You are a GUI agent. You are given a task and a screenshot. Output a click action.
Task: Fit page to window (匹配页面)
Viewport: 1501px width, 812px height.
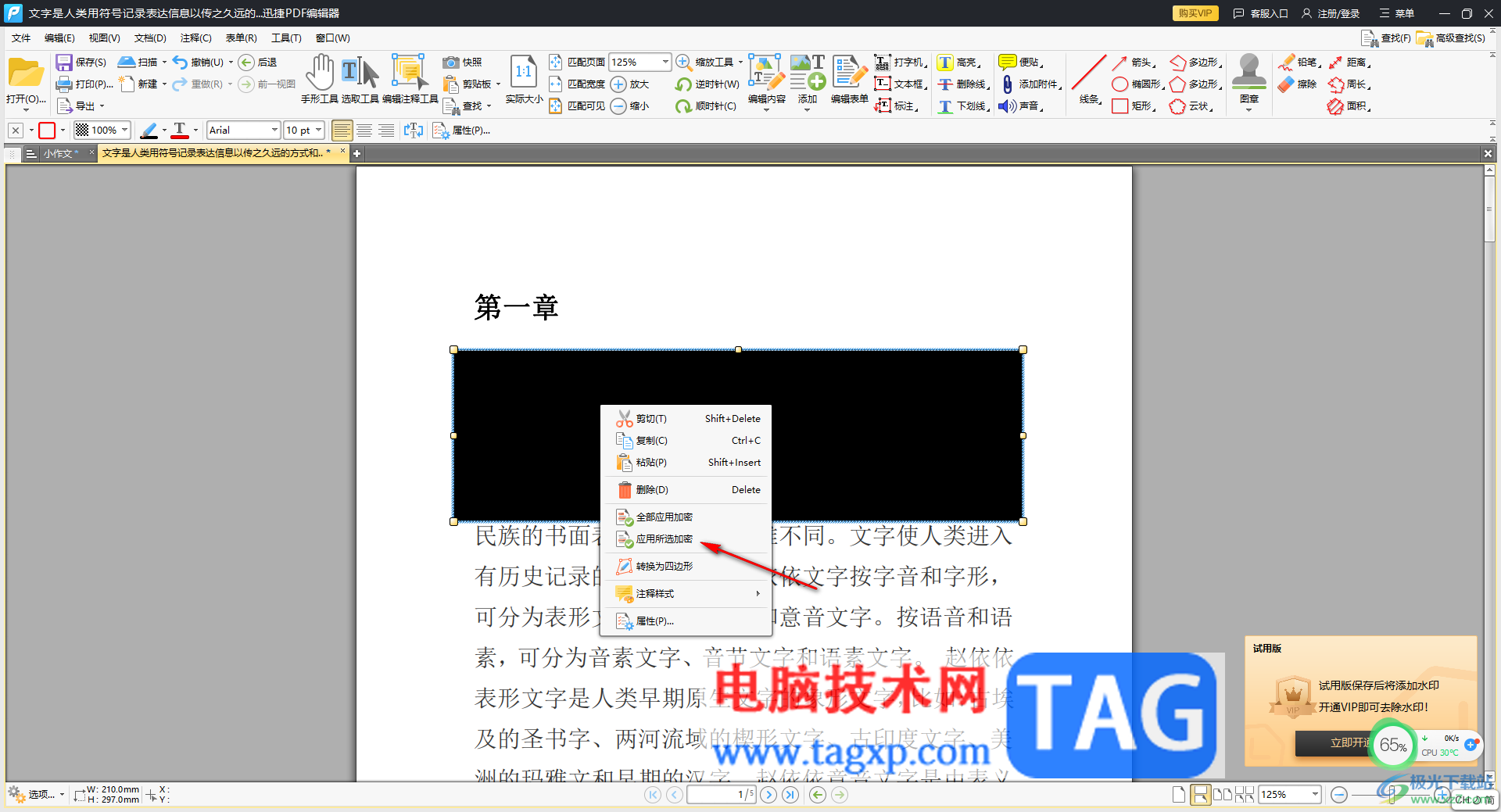577,63
